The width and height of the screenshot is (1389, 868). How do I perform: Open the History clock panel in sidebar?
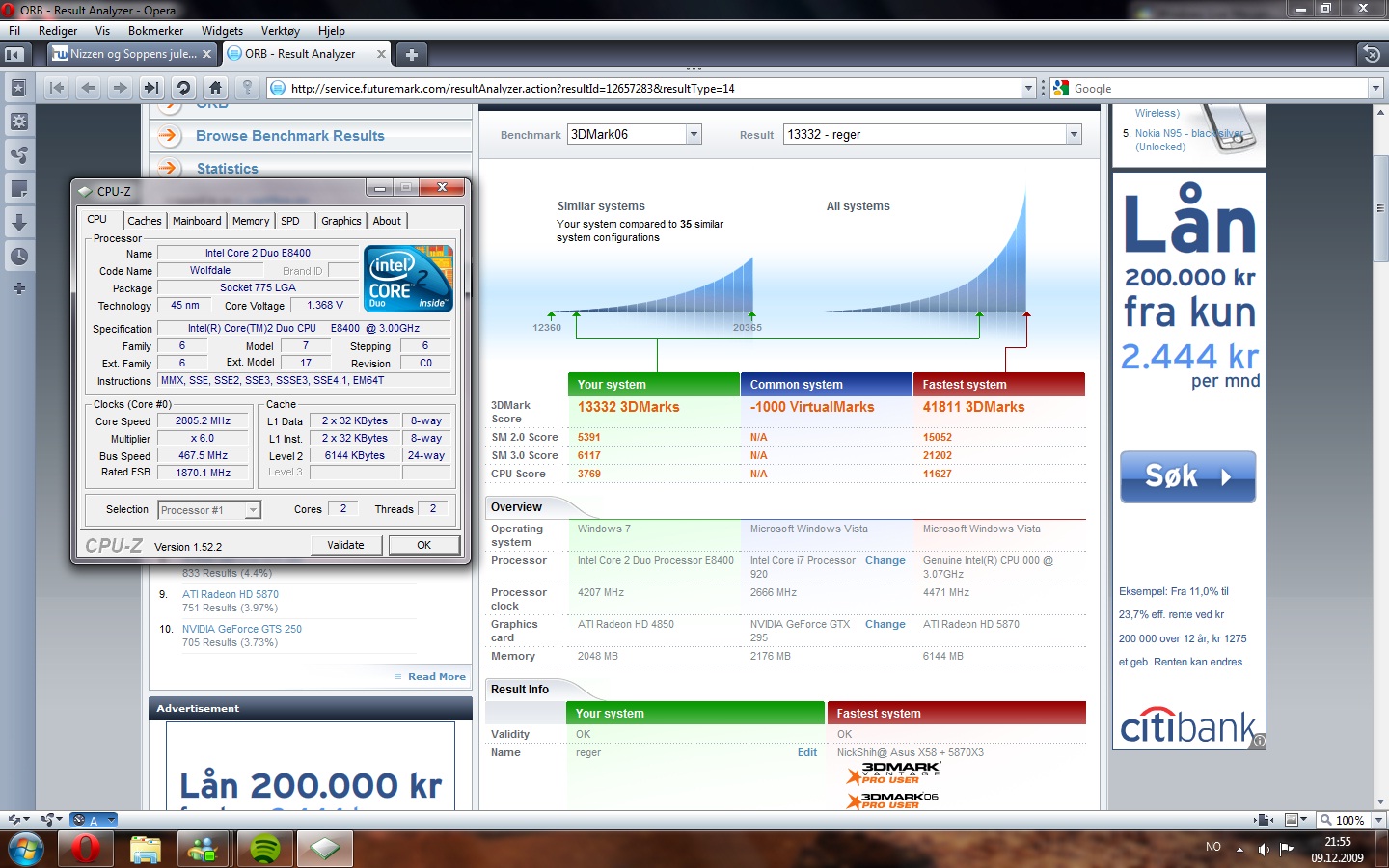pos(18,256)
